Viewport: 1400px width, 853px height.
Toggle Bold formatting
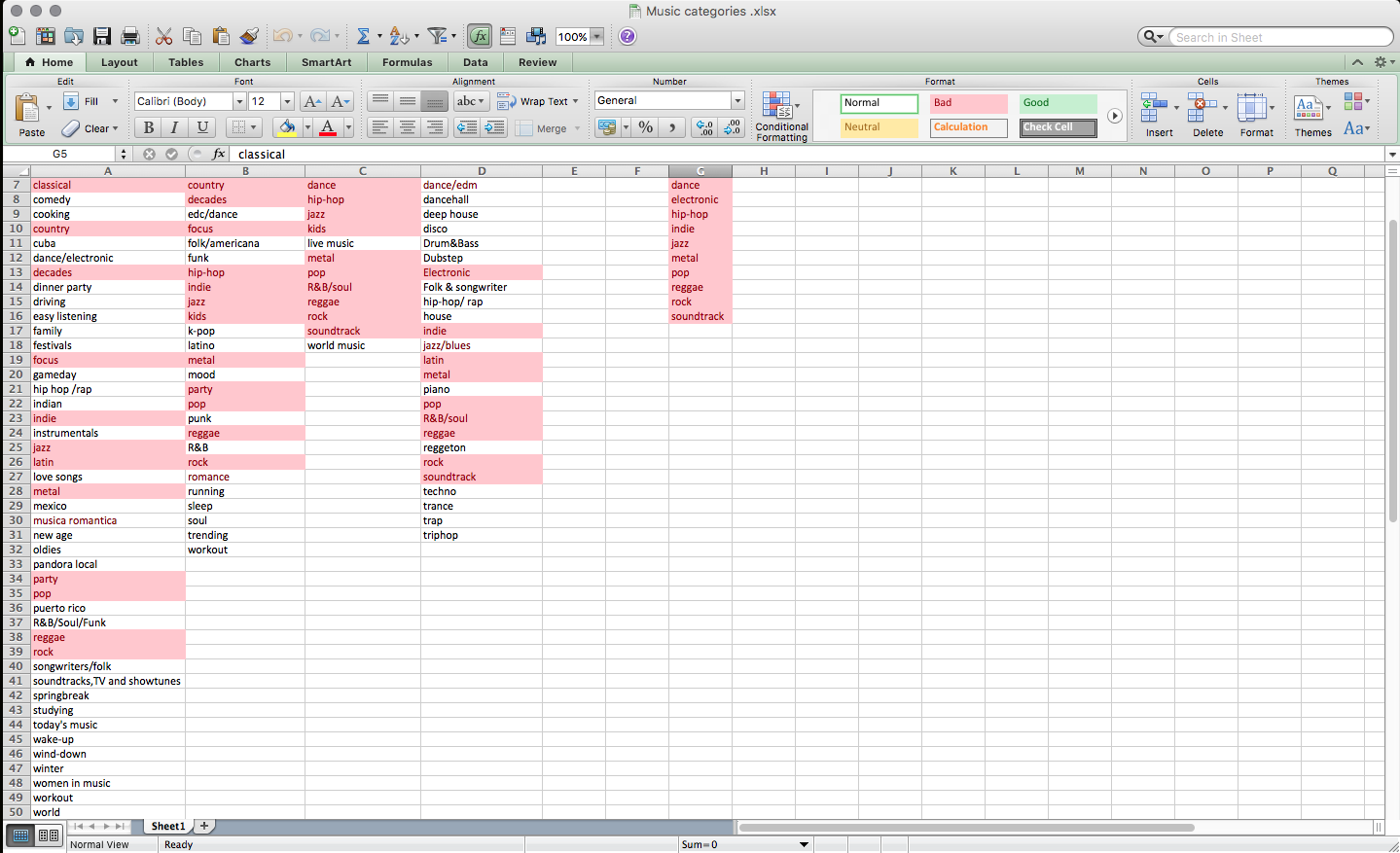tap(148, 127)
